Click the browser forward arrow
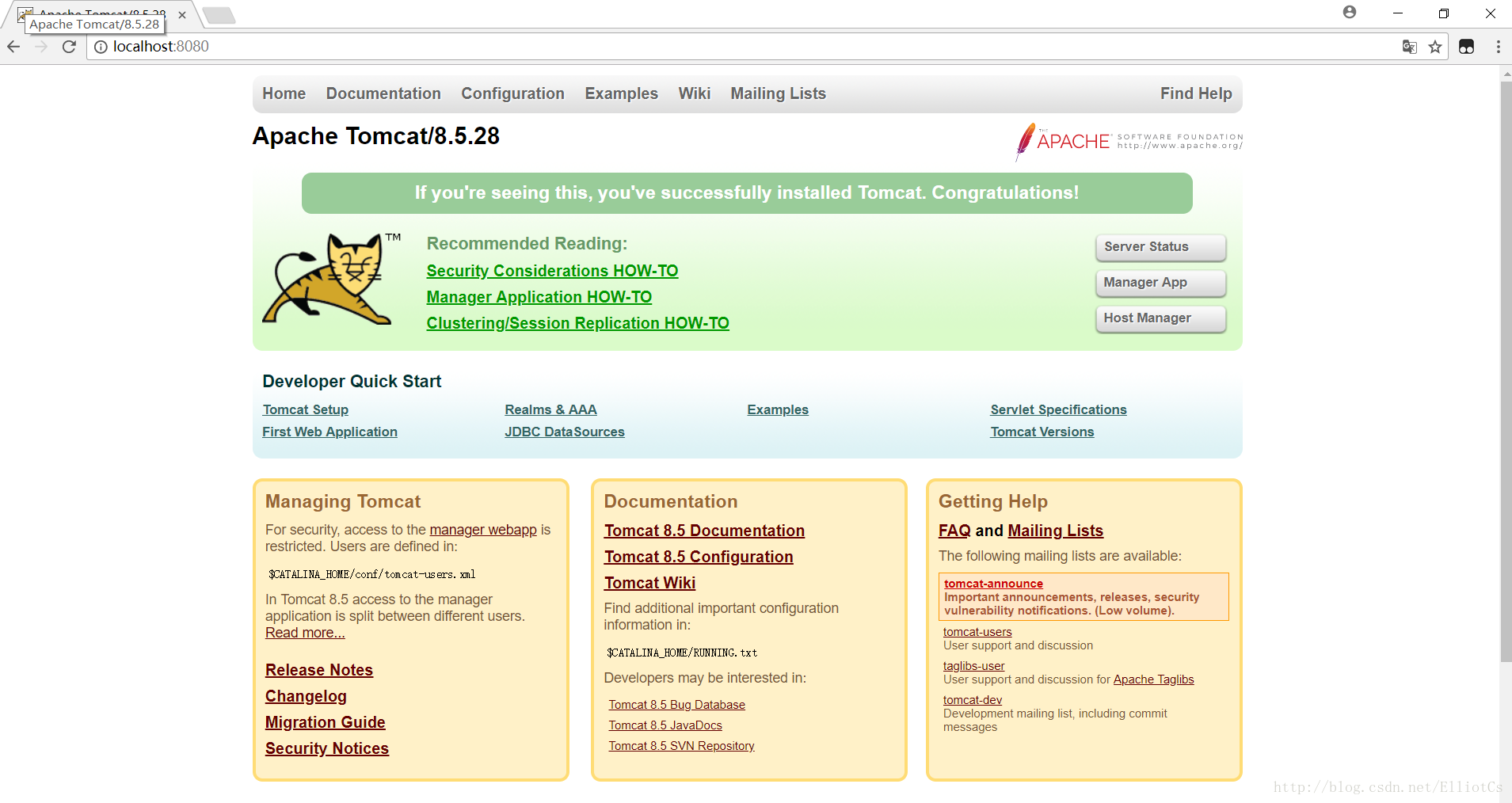 pos(41,47)
